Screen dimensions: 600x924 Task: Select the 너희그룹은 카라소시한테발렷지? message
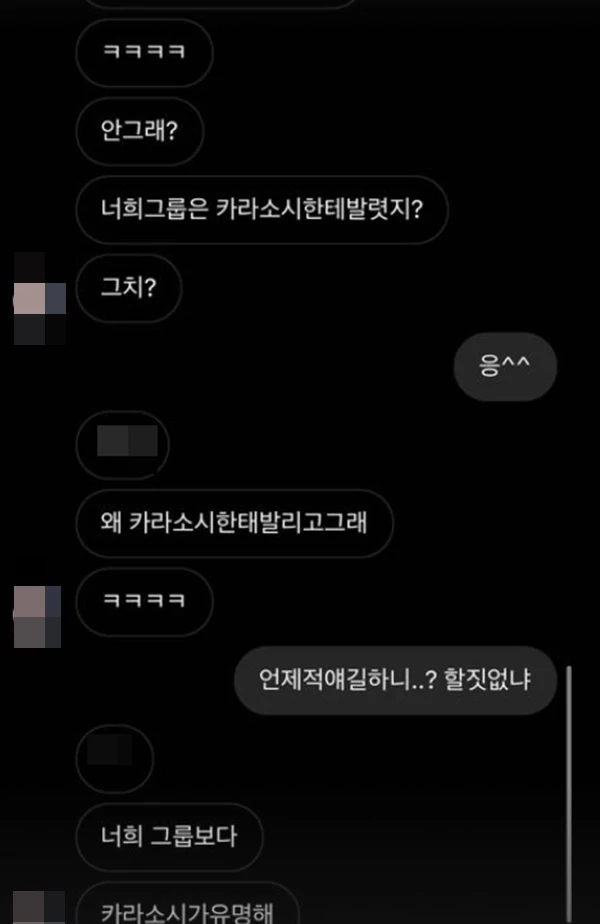262,209
